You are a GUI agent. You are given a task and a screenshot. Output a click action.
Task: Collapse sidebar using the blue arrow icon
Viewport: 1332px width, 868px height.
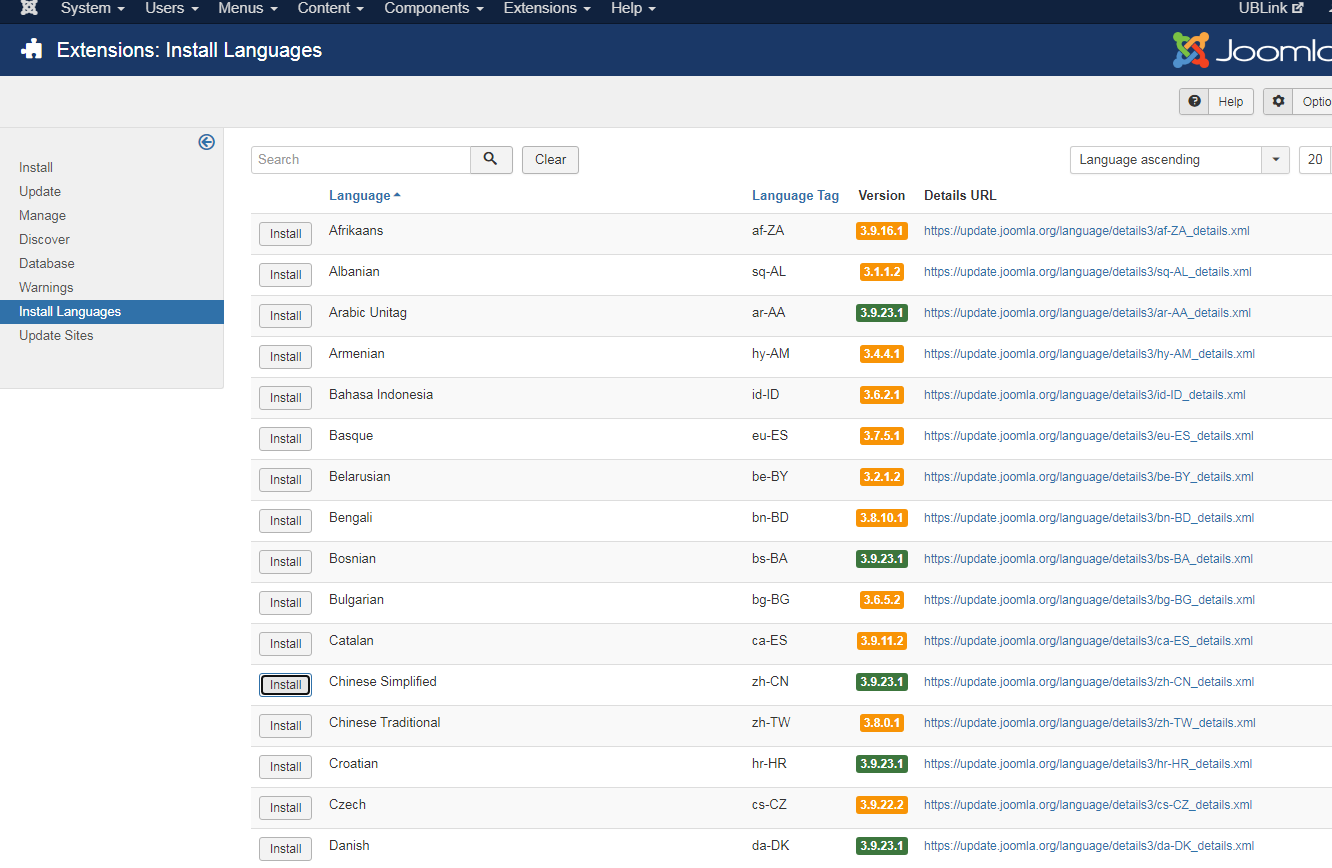207,142
